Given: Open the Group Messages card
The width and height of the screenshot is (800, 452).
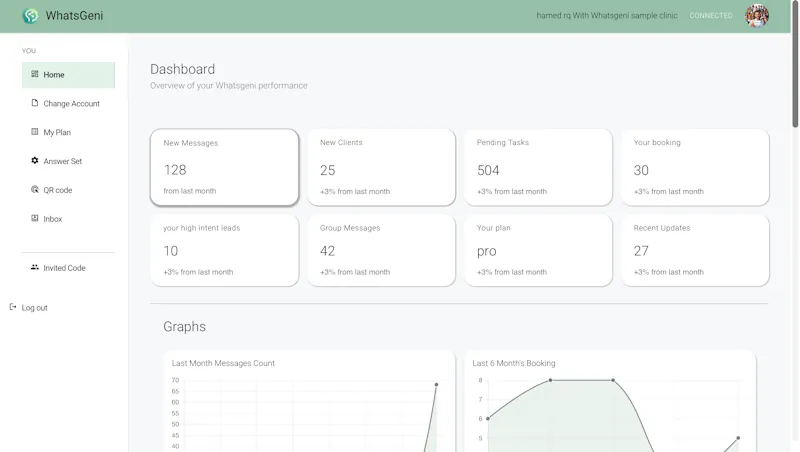Looking at the screenshot, I should click(x=382, y=250).
